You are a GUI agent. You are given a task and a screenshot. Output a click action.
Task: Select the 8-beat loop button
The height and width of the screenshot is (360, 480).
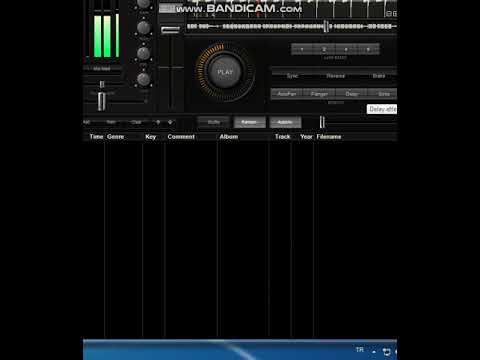pyautogui.click(x=368, y=49)
